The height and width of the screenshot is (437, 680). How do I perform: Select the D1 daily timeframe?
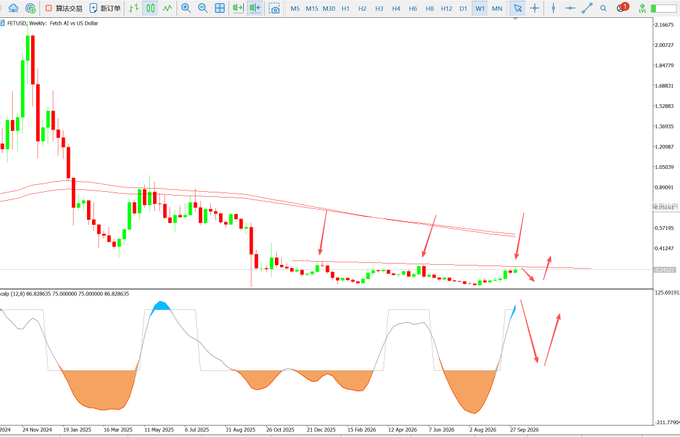463,8
